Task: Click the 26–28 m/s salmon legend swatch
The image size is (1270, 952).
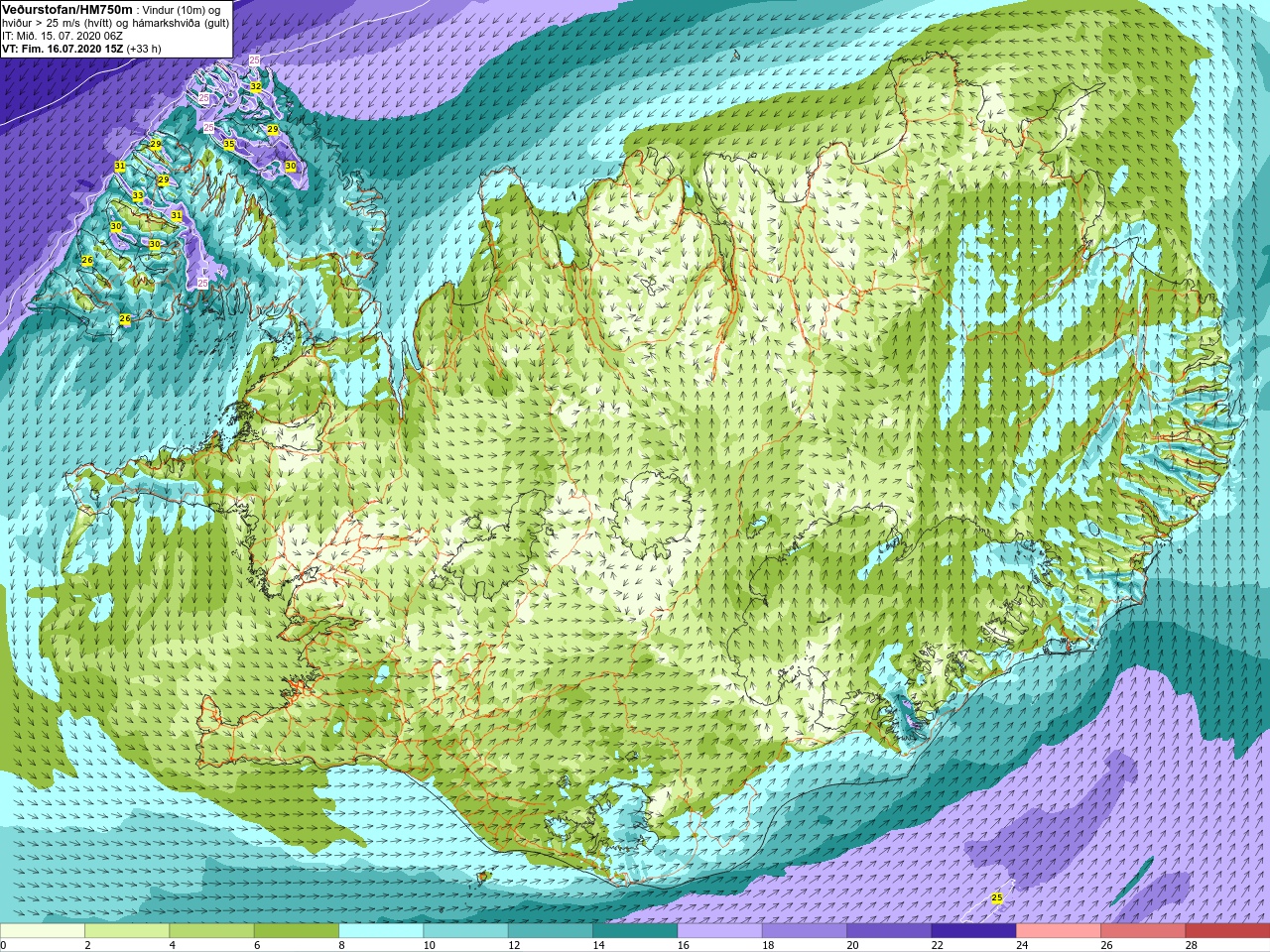Action: pos(1144,932)
